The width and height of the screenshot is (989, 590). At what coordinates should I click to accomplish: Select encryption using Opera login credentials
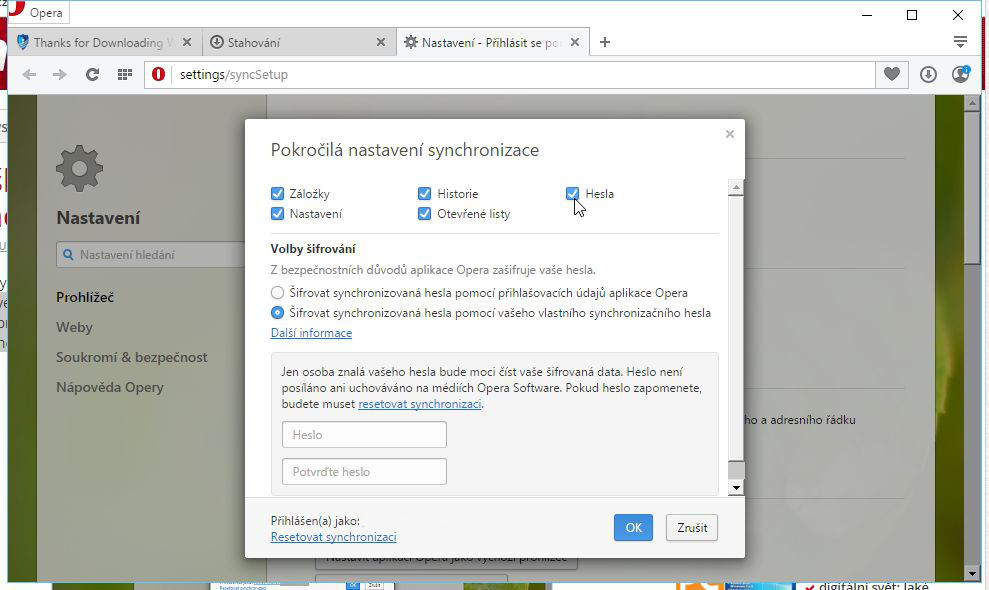click(x=278, y=293)
